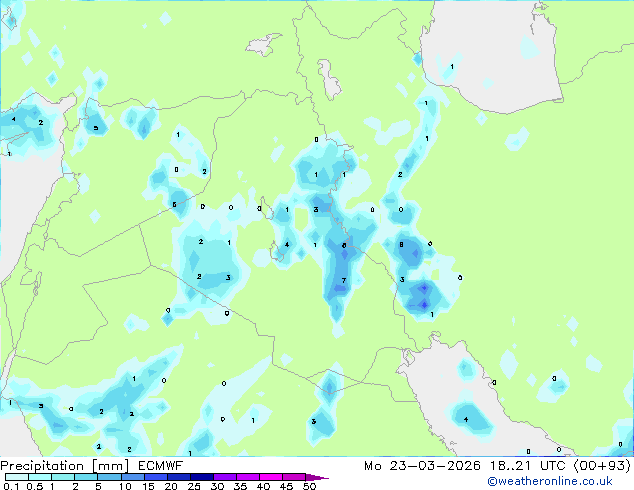Click the '(00+93)' forecast offset
This screenshot has height=490, width=634.
pyautogui.click(x=602, y=466)
